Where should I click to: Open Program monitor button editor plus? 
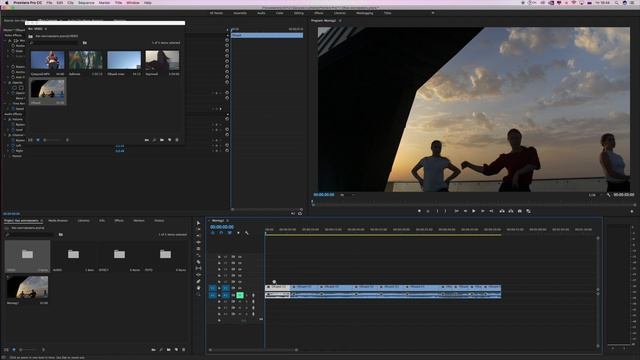point(632,211)
